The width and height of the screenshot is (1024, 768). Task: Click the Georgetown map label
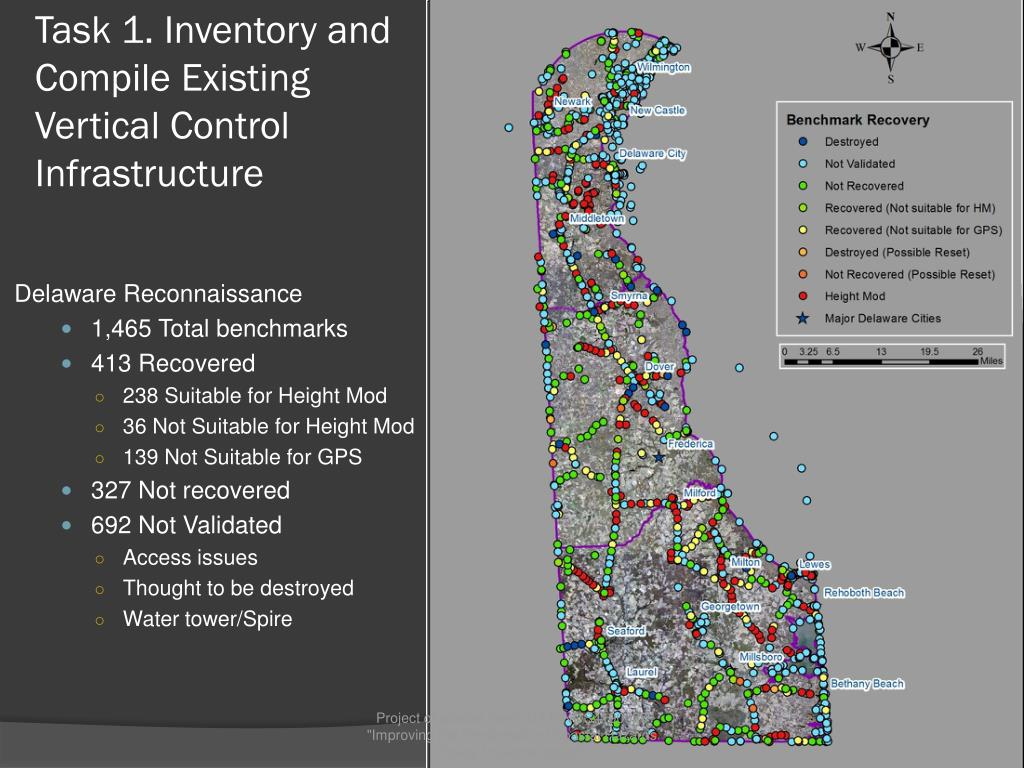[x=730, y=606]
